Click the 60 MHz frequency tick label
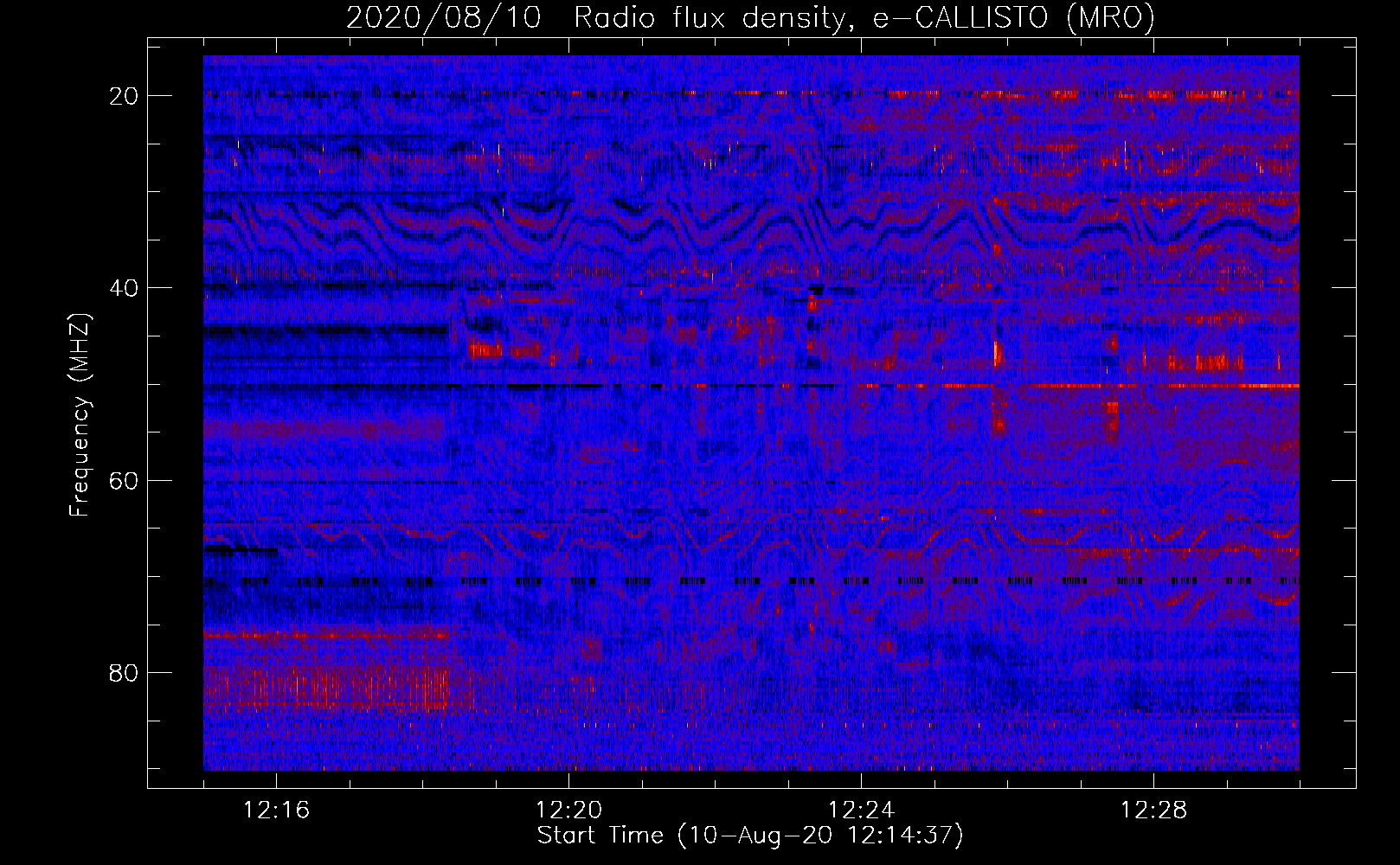The image size is (1400, 865). point(124,480)
